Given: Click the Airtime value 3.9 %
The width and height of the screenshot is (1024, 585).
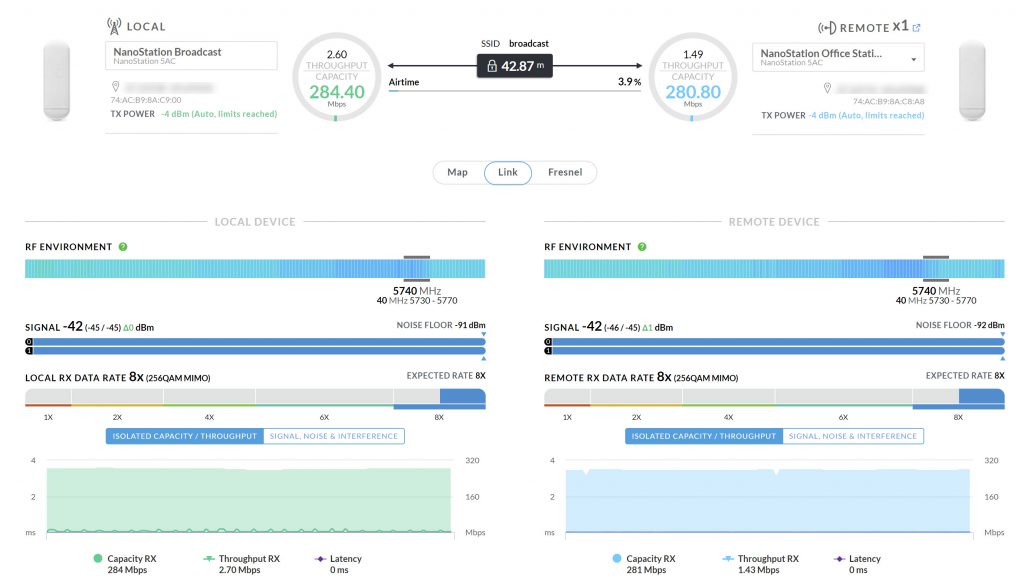Looking at the screenshot, I should (630, 82).
